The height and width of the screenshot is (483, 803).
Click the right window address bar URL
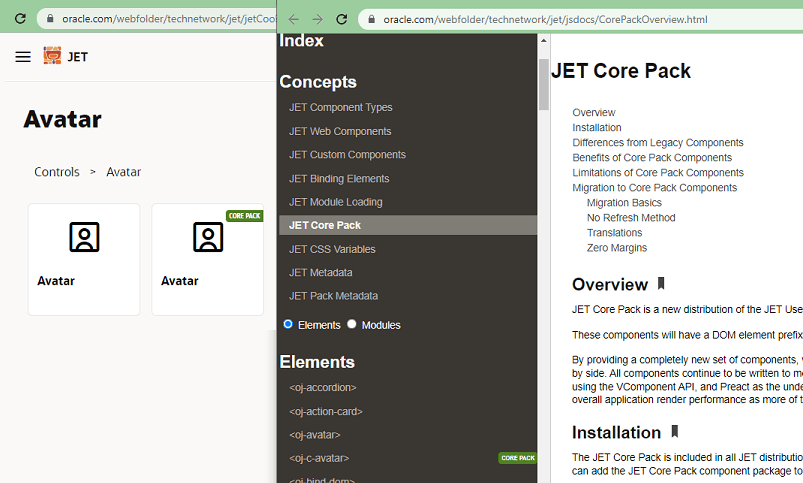pos(545,19)
